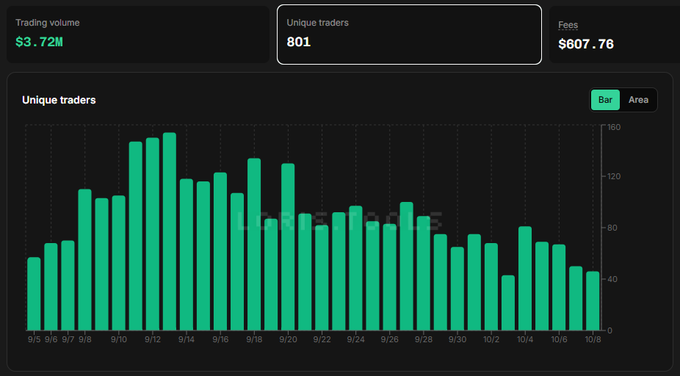This screenshot has height=376, width=680.
Task: Click the 10/2 date axis label
Action: (491, 340)
